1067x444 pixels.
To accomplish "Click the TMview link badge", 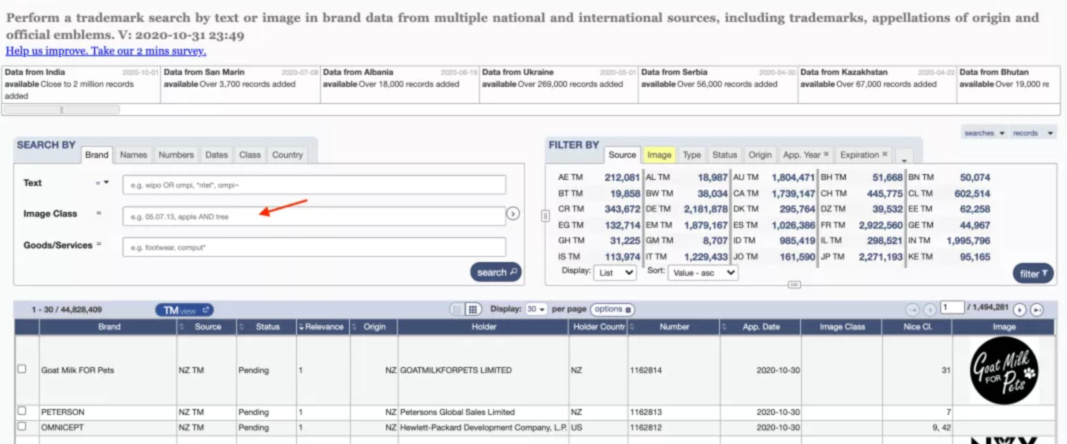I will [x=184, y=310].
